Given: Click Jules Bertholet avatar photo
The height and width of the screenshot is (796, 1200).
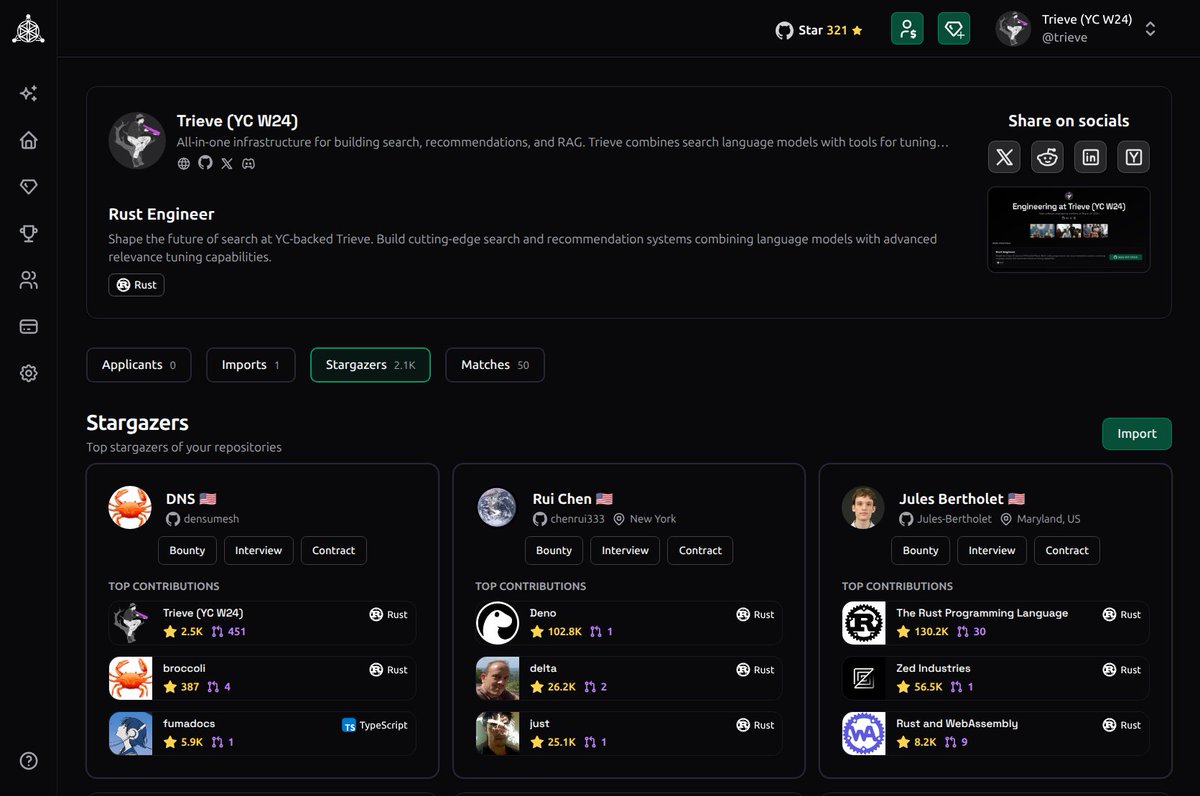Looking at the screenshot, I should pyautogui.click(x=863, y=508).
